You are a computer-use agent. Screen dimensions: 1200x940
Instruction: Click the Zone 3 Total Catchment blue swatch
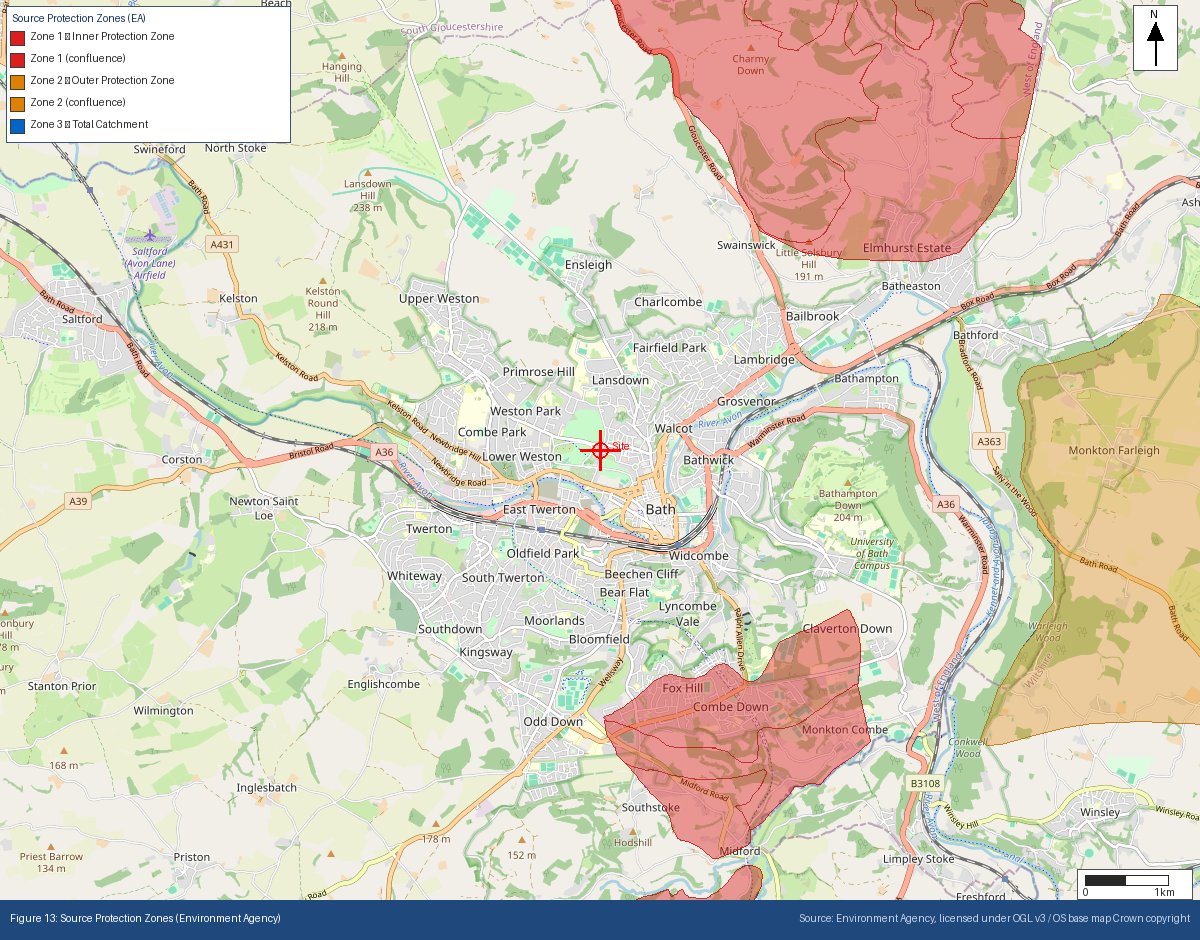click(17, 126)
